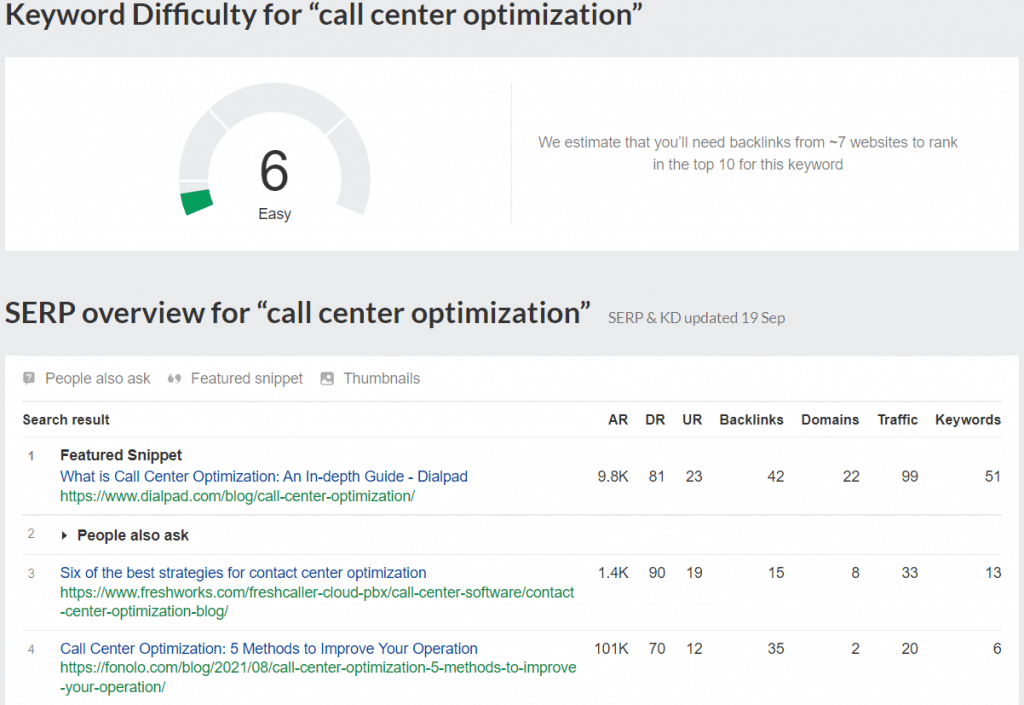
Task: Sort results by the Traffic column
Action: (897, 419)
